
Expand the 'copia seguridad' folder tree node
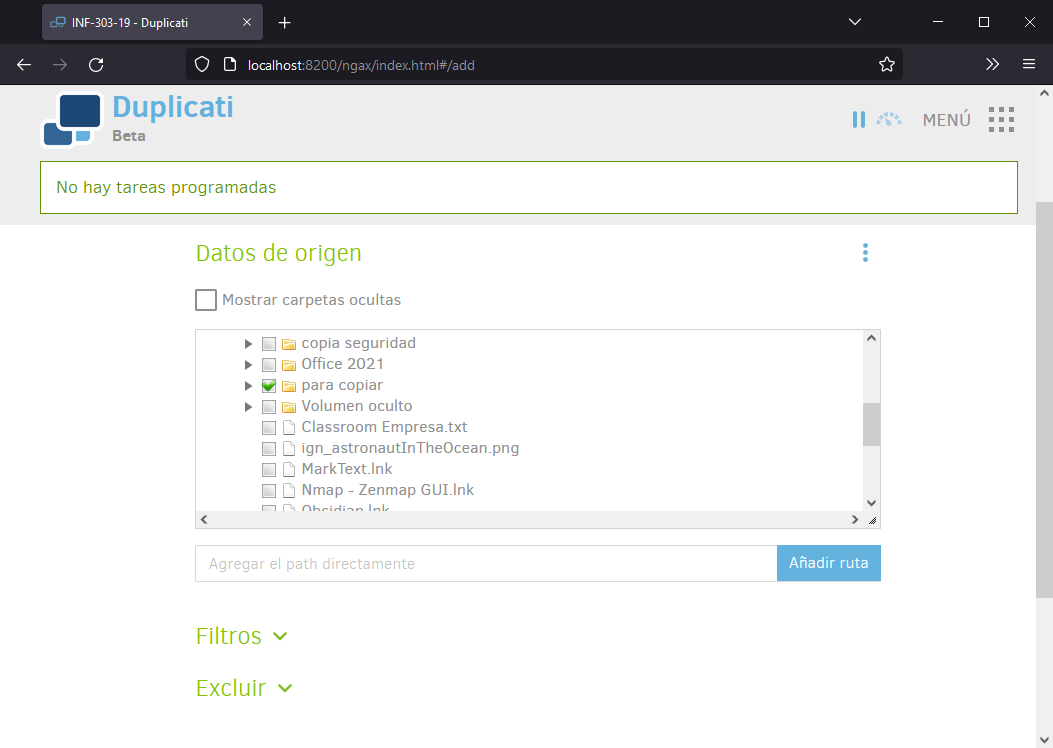248,344
